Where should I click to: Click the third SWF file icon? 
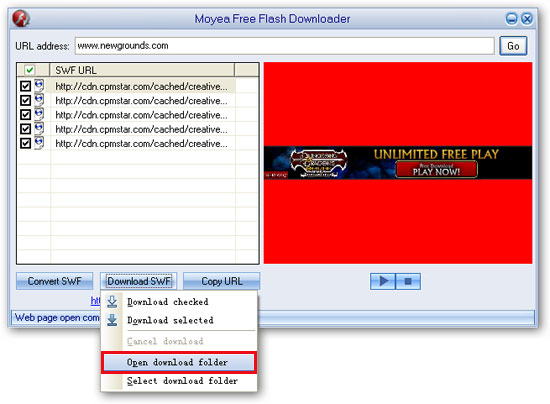tap(39, 114)
